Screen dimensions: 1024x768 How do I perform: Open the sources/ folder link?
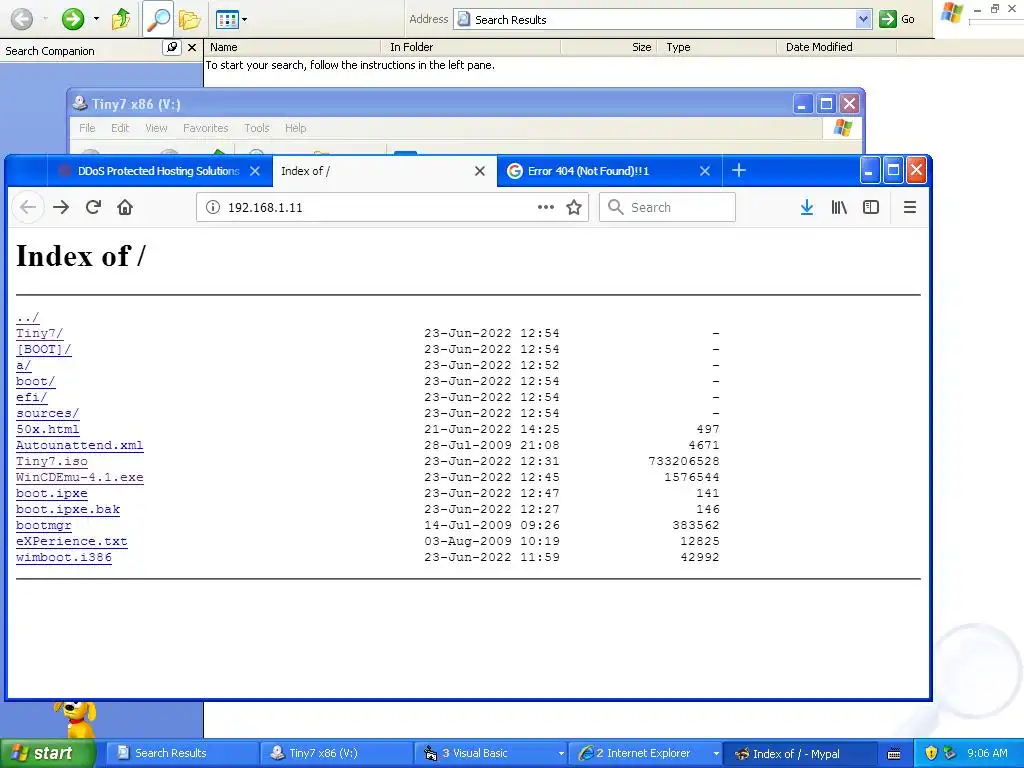[x=47, y=413]
